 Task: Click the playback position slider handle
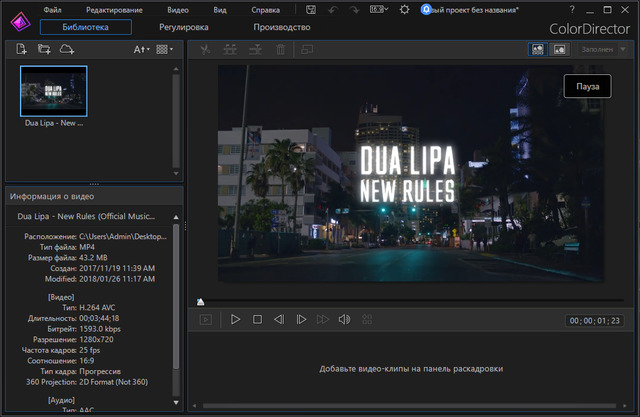point(201,301)
